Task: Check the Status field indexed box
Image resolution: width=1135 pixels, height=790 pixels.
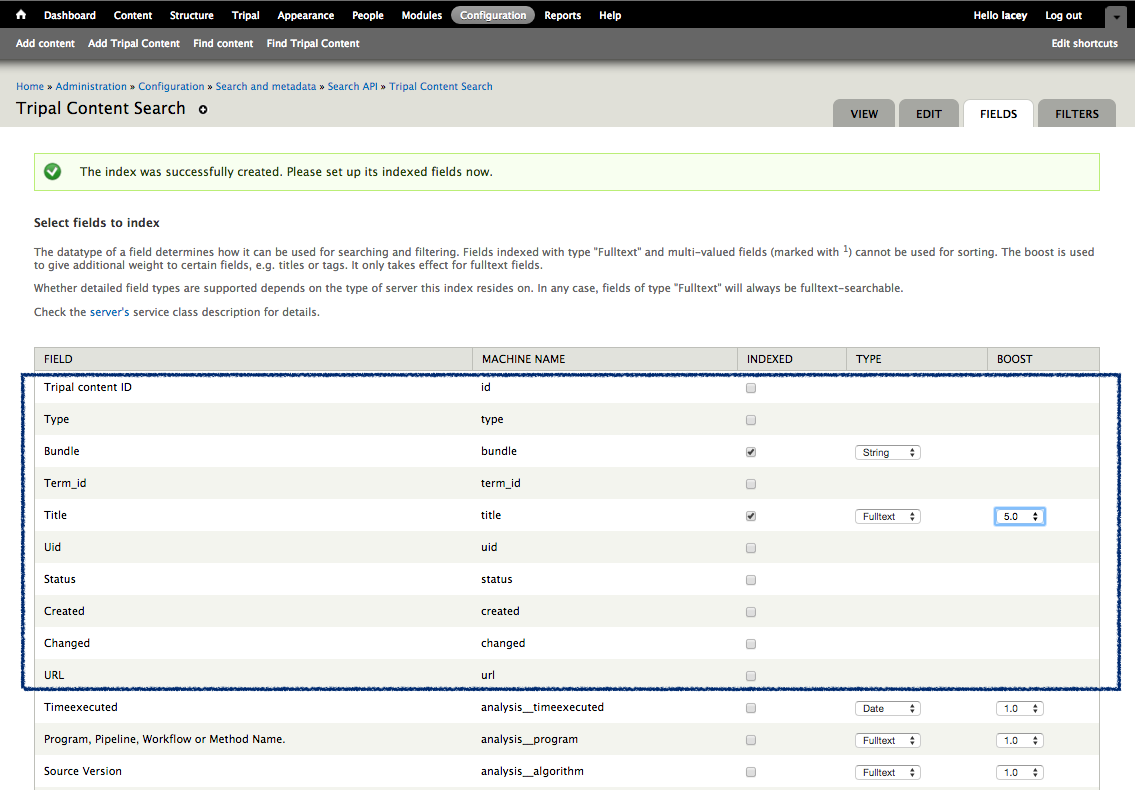Action: pos(751,580)
